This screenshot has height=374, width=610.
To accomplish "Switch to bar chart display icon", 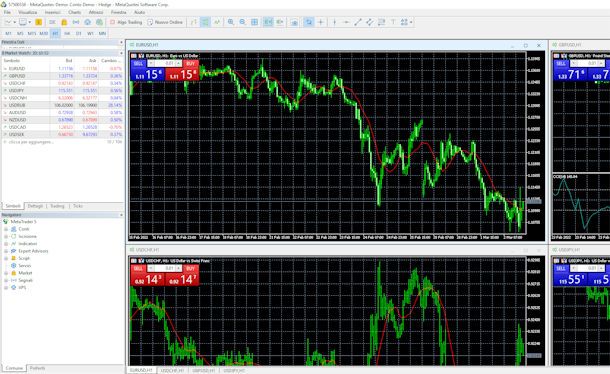I will pos(193,22).
